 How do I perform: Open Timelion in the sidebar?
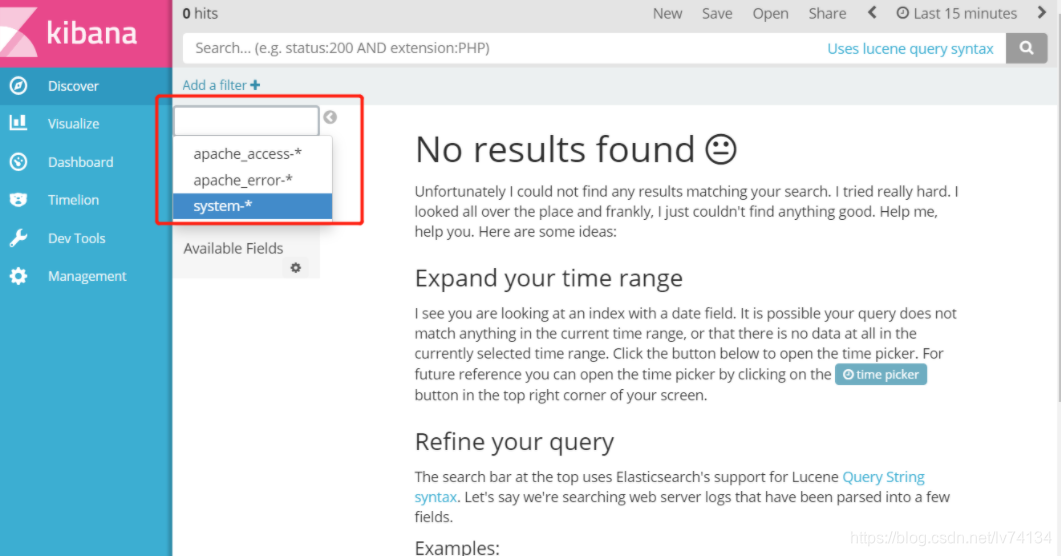tap(73, 200)
